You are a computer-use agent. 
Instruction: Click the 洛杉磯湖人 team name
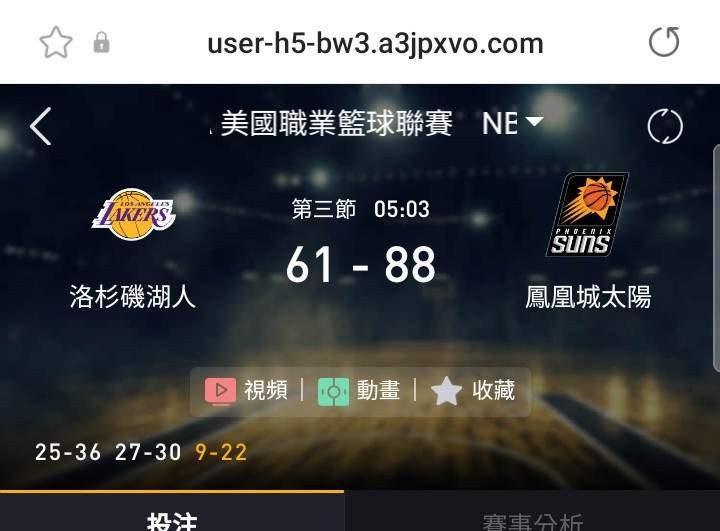point(133,296)
